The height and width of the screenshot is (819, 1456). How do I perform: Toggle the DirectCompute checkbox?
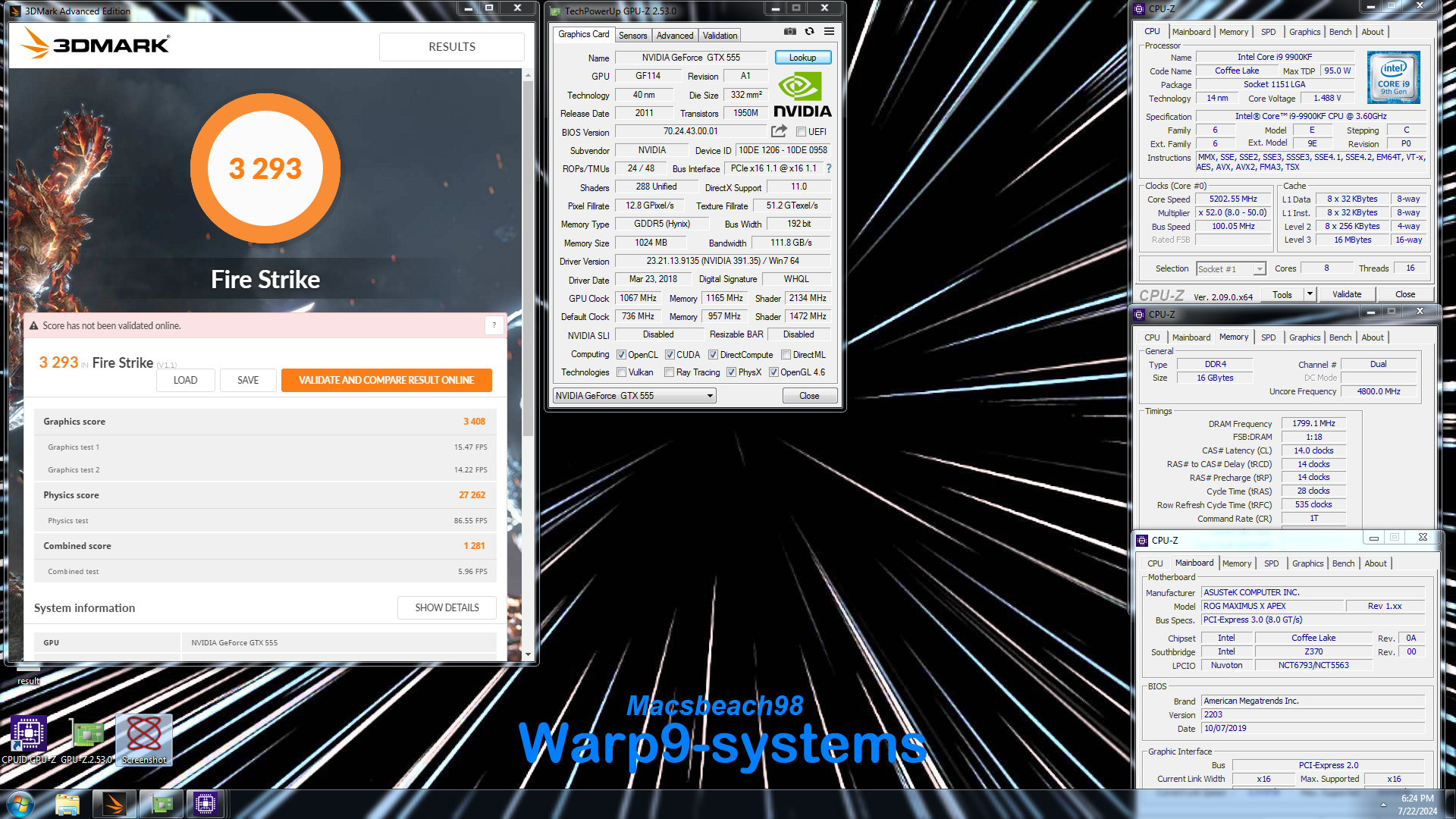[x=713, y=355]
